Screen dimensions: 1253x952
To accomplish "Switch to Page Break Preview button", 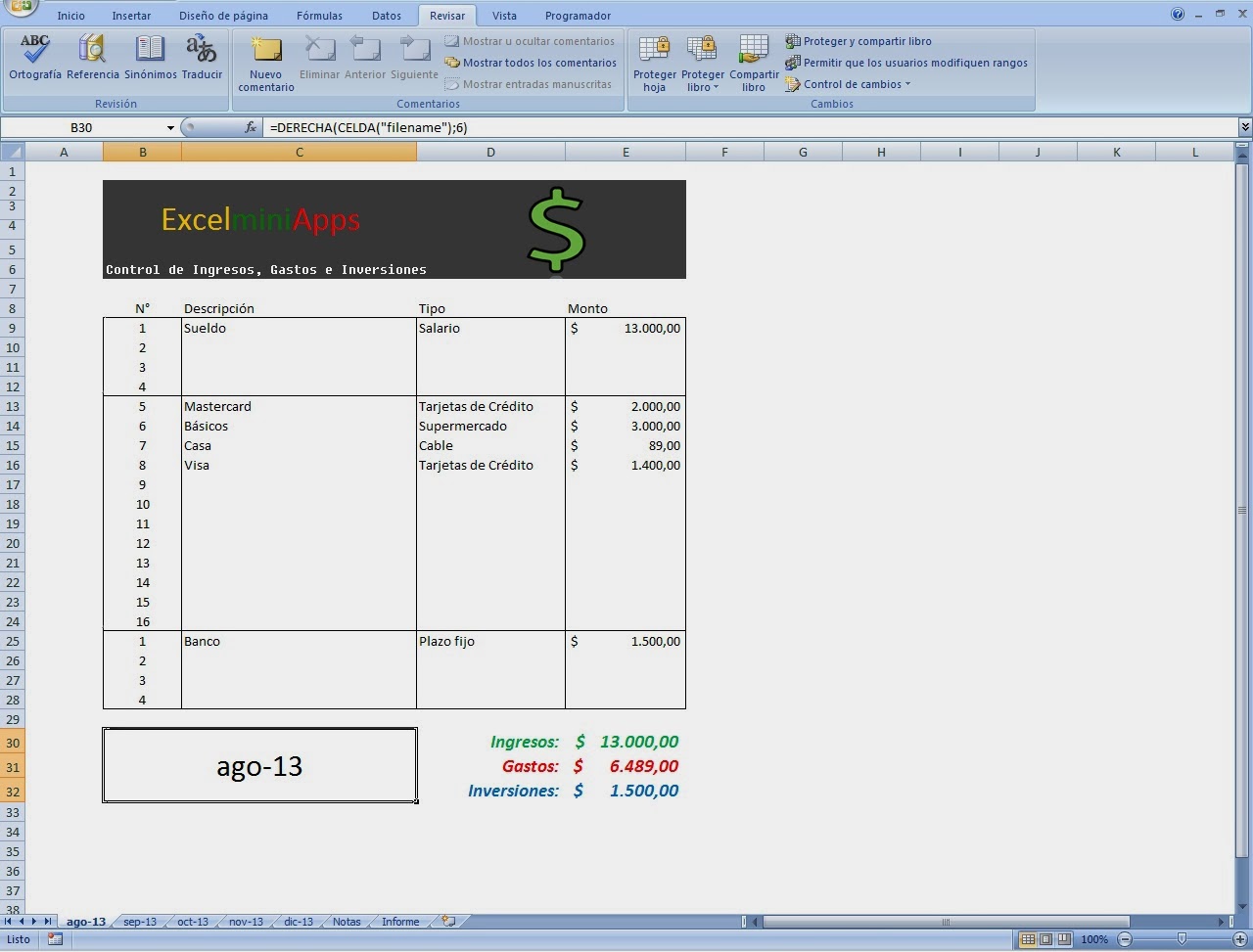I will 1063,939.
